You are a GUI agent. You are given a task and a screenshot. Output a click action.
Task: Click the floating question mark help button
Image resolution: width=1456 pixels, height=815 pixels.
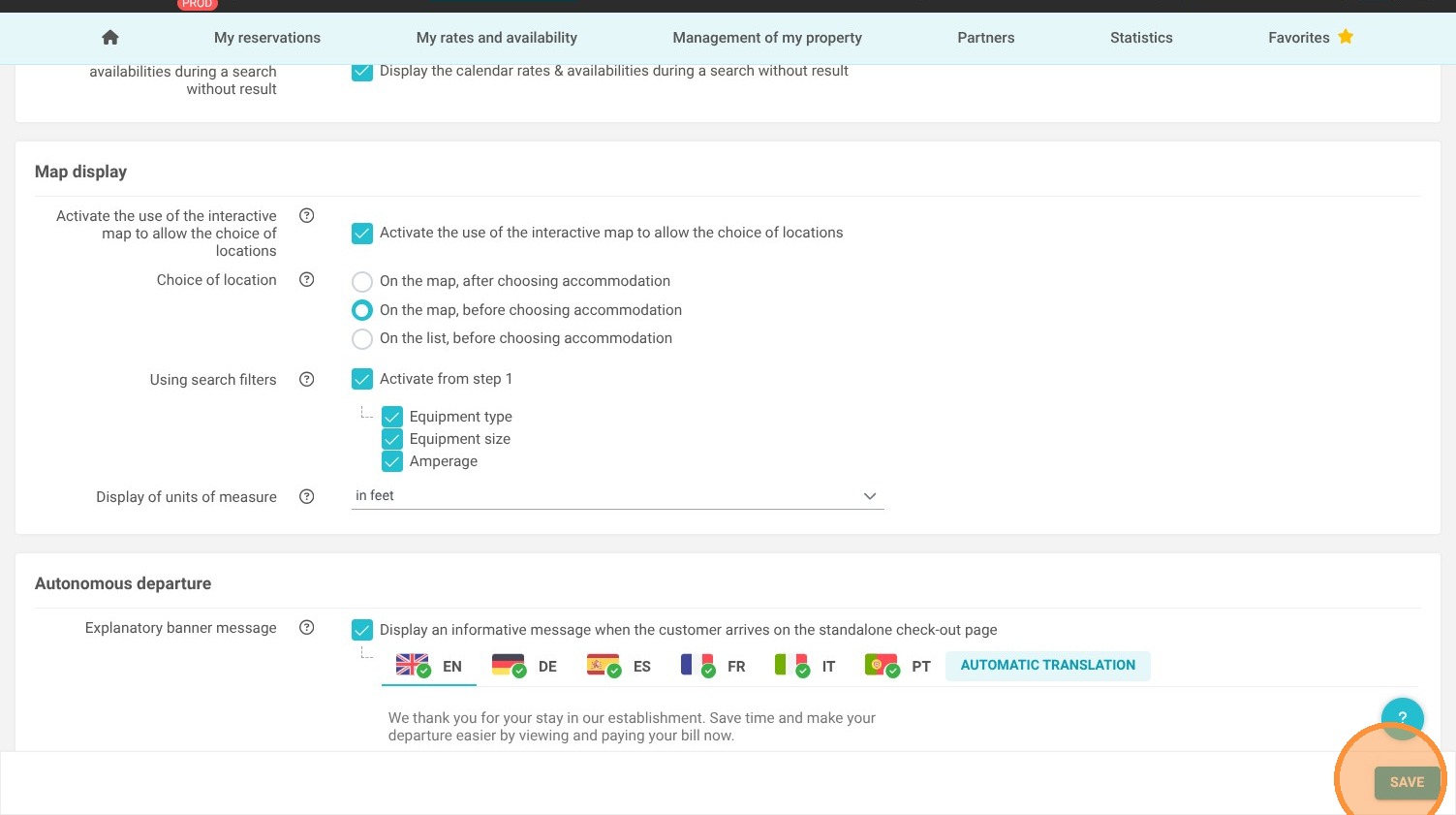point(1402,718)
